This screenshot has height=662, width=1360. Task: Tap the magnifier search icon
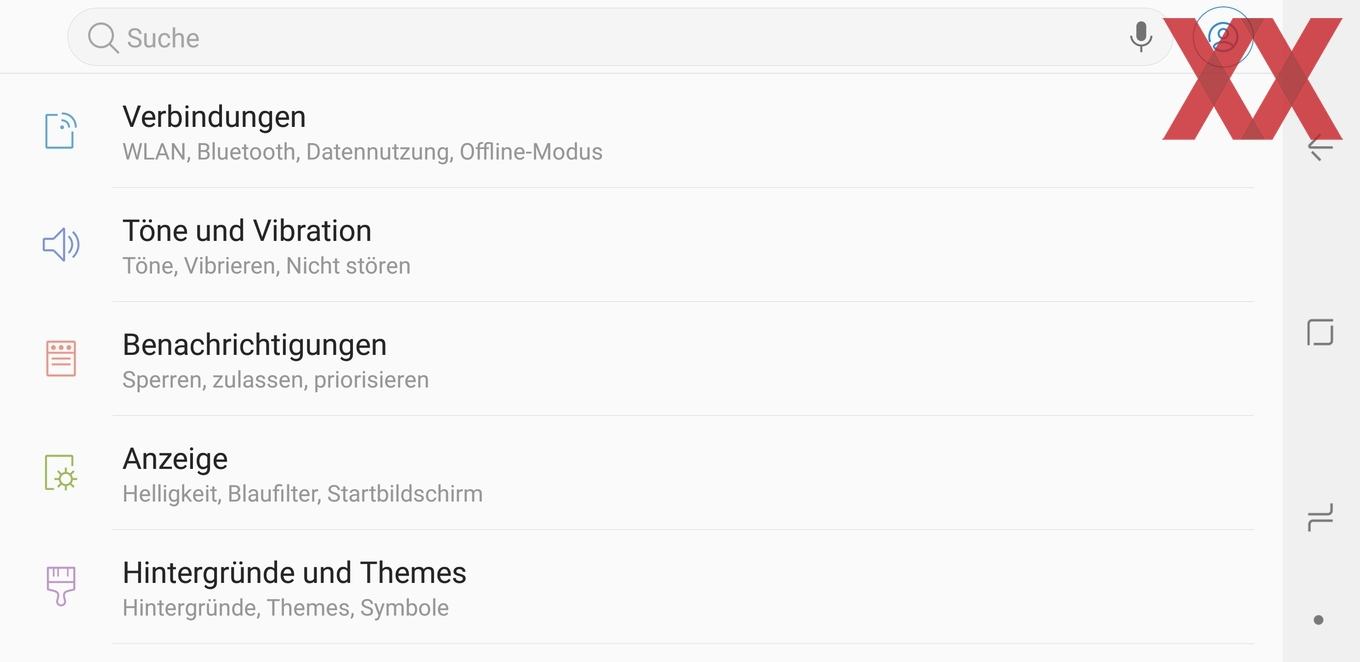coord(102,38)
